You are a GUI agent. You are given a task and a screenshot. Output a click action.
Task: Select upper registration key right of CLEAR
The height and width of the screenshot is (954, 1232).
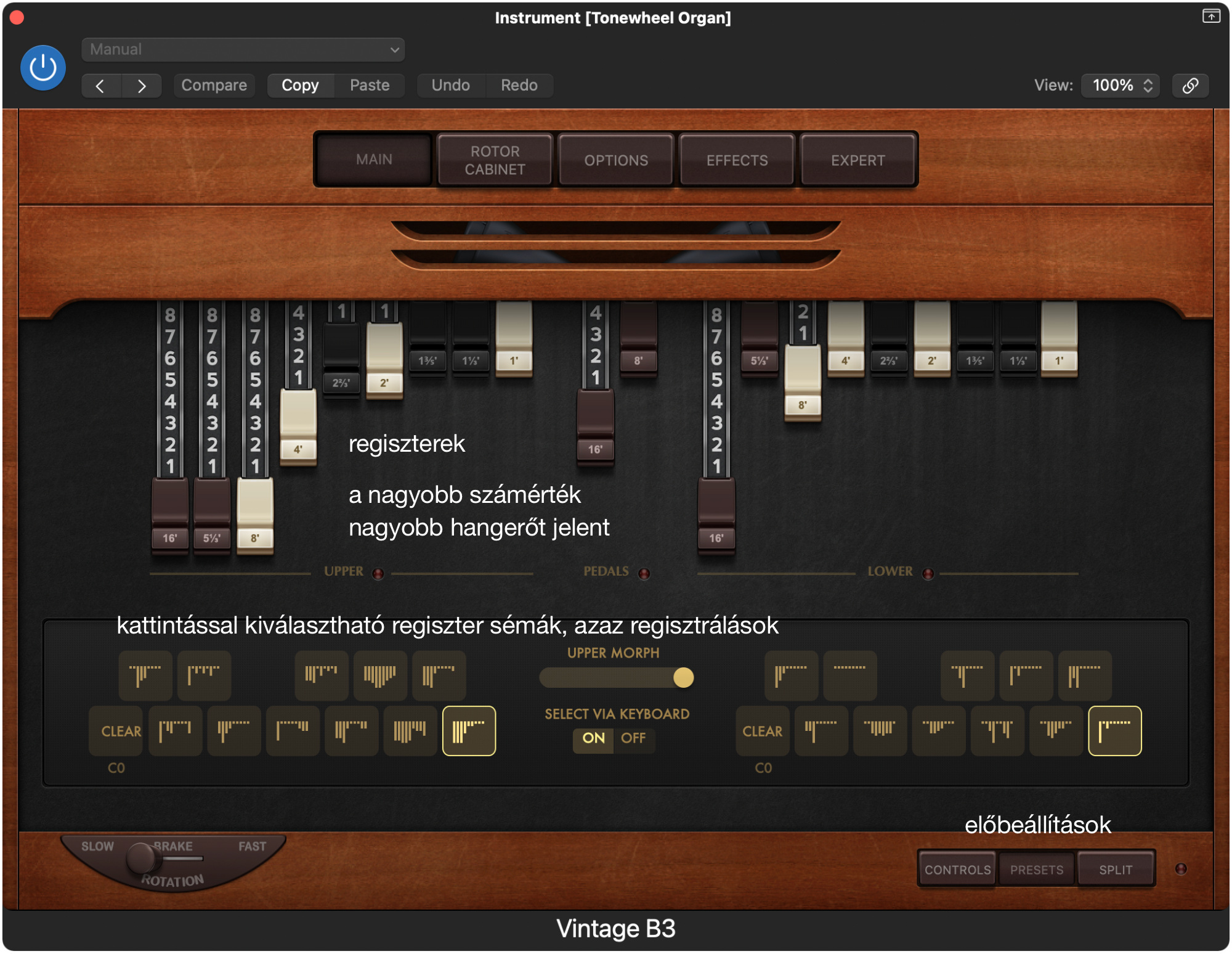[x=175, y=731]
